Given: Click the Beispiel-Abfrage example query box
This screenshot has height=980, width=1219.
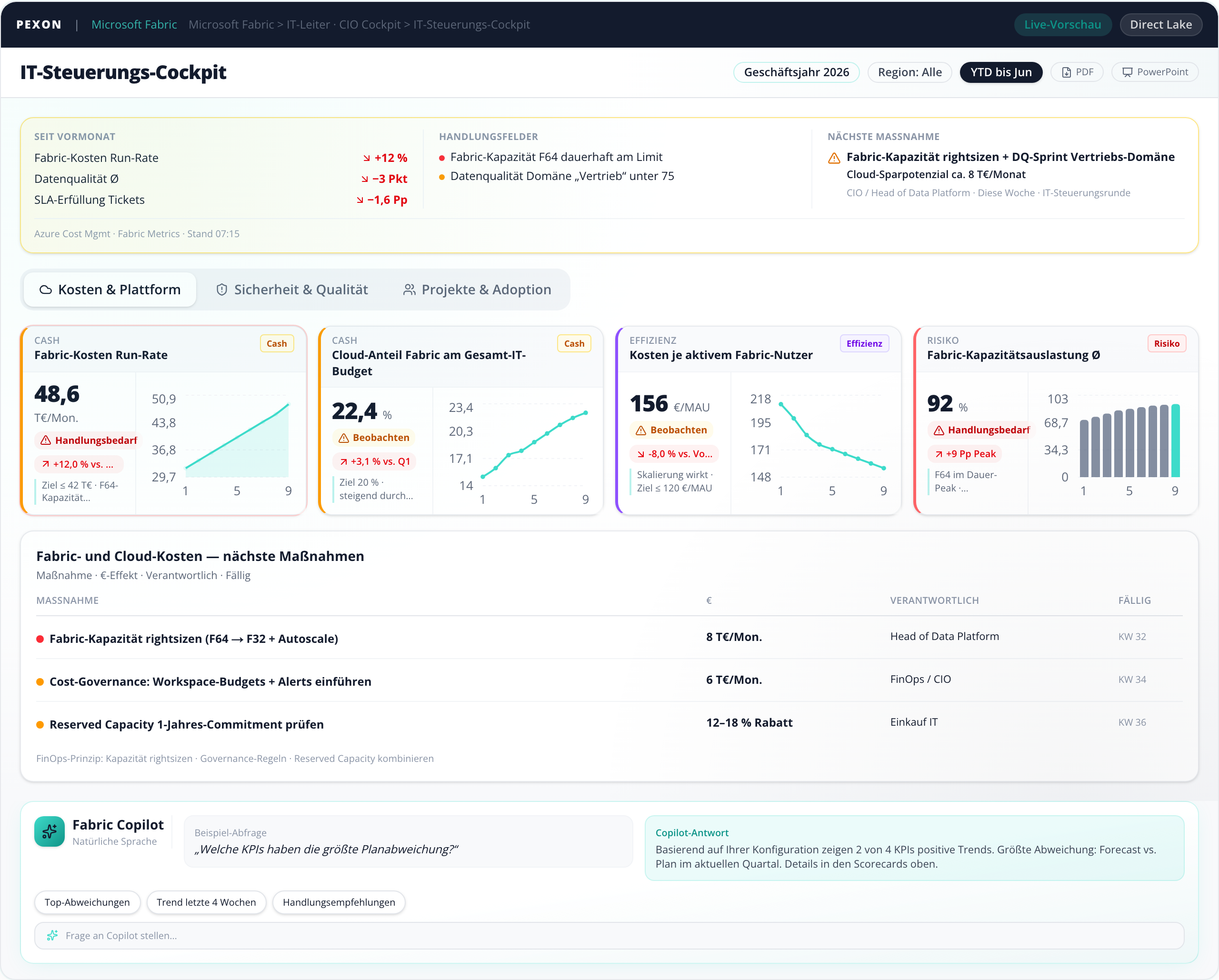Looking at the screenshot, I should [x=408, y=841].
